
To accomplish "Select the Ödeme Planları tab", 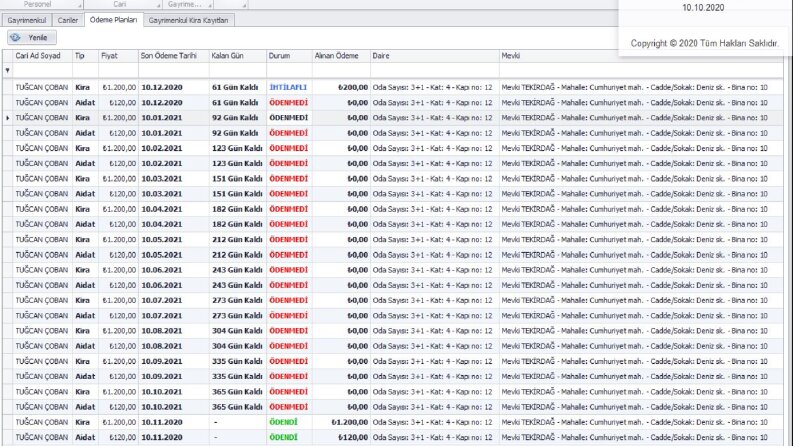I will pyautogui.click(x=113, y=20).
